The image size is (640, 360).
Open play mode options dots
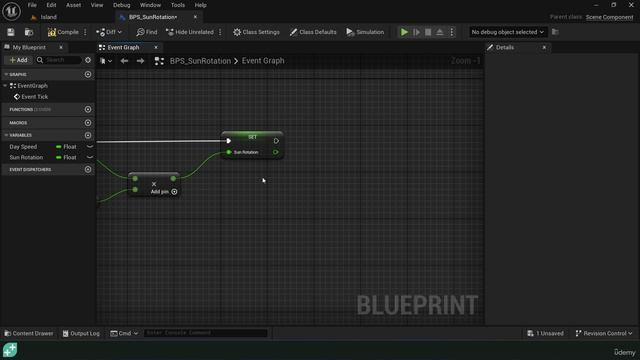point(452,32)
